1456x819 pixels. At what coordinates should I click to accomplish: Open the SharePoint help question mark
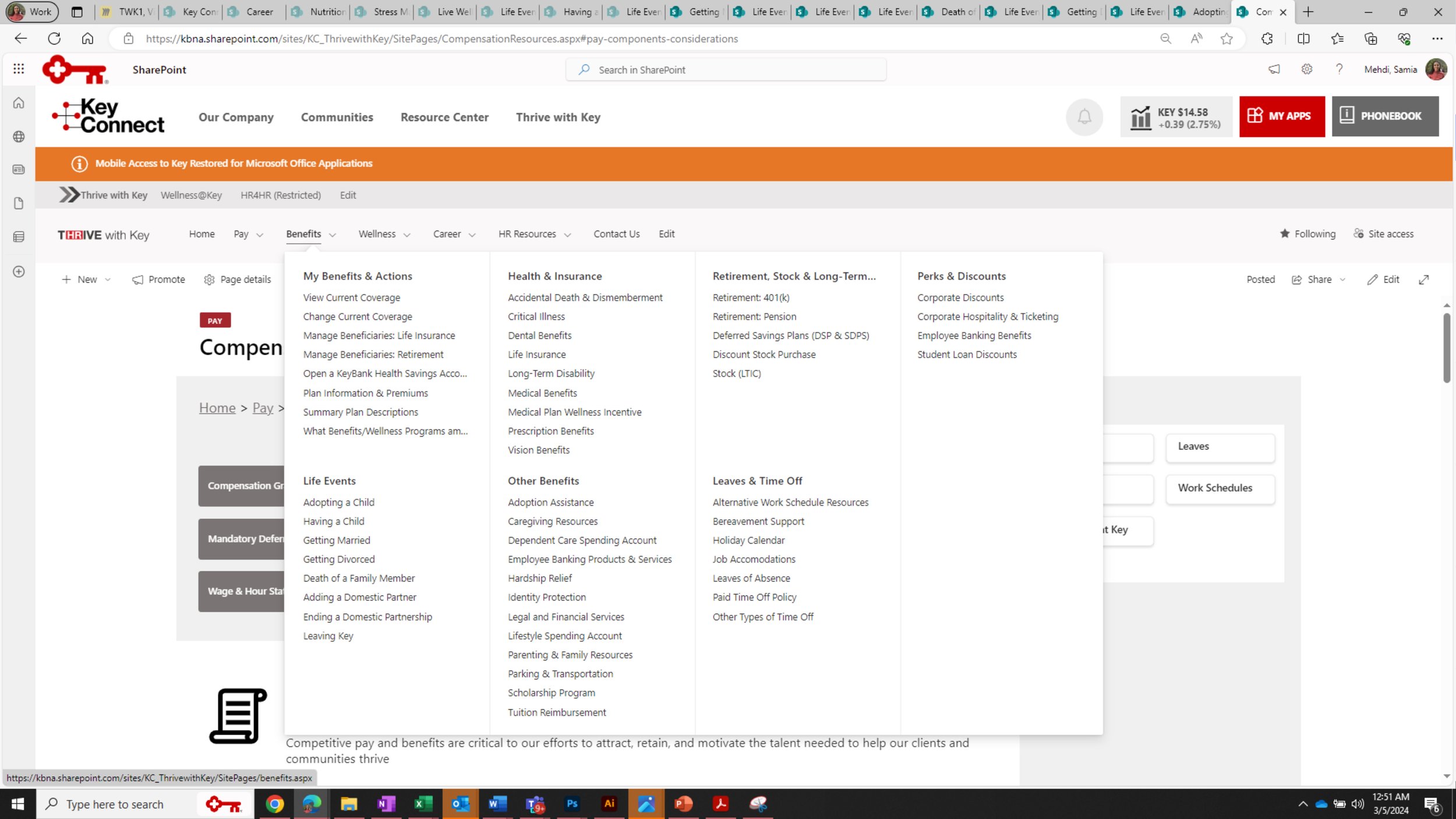pos(1340,69)
